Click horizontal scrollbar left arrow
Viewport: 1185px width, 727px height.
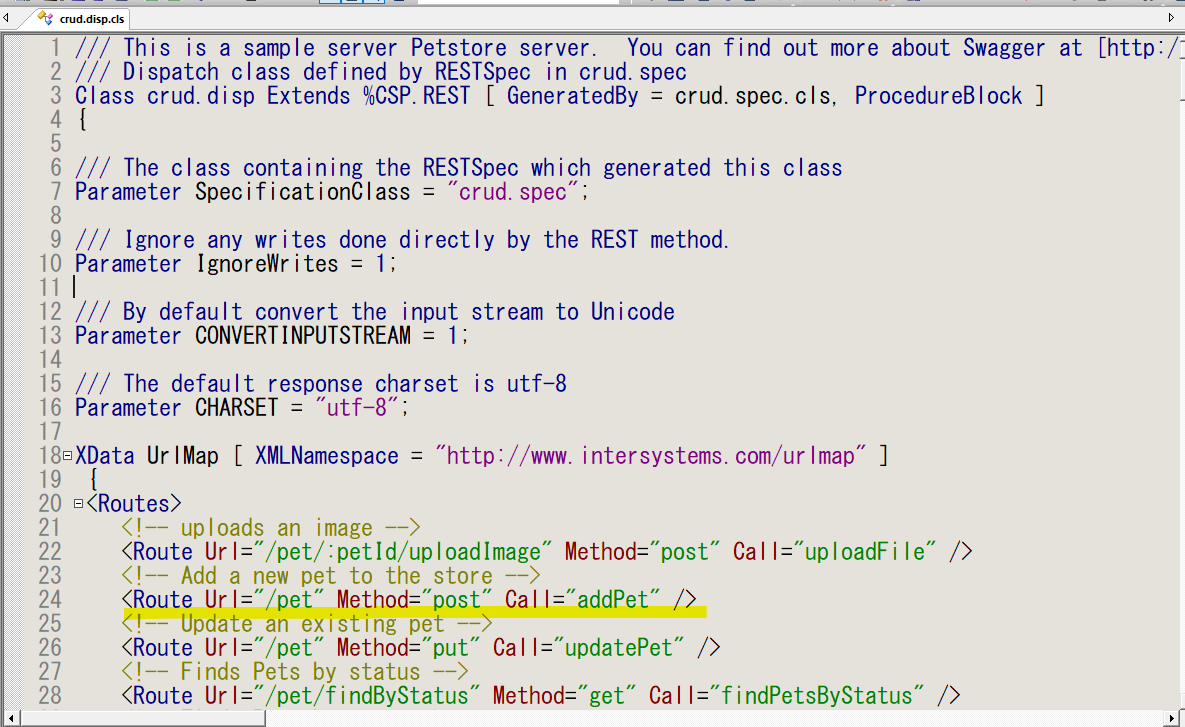(x=11, y=718)
